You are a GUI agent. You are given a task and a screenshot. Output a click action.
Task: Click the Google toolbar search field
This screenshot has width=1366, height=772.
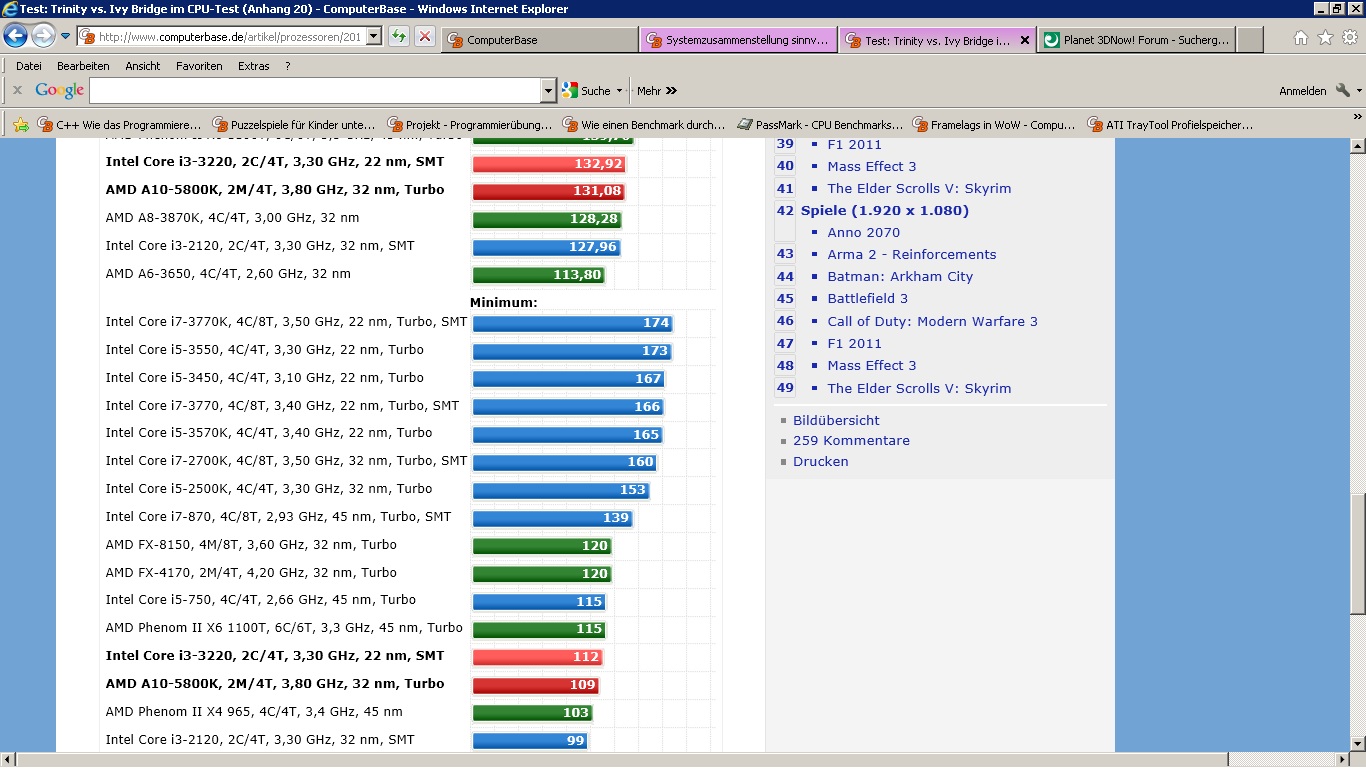click(x=315, y=91)
